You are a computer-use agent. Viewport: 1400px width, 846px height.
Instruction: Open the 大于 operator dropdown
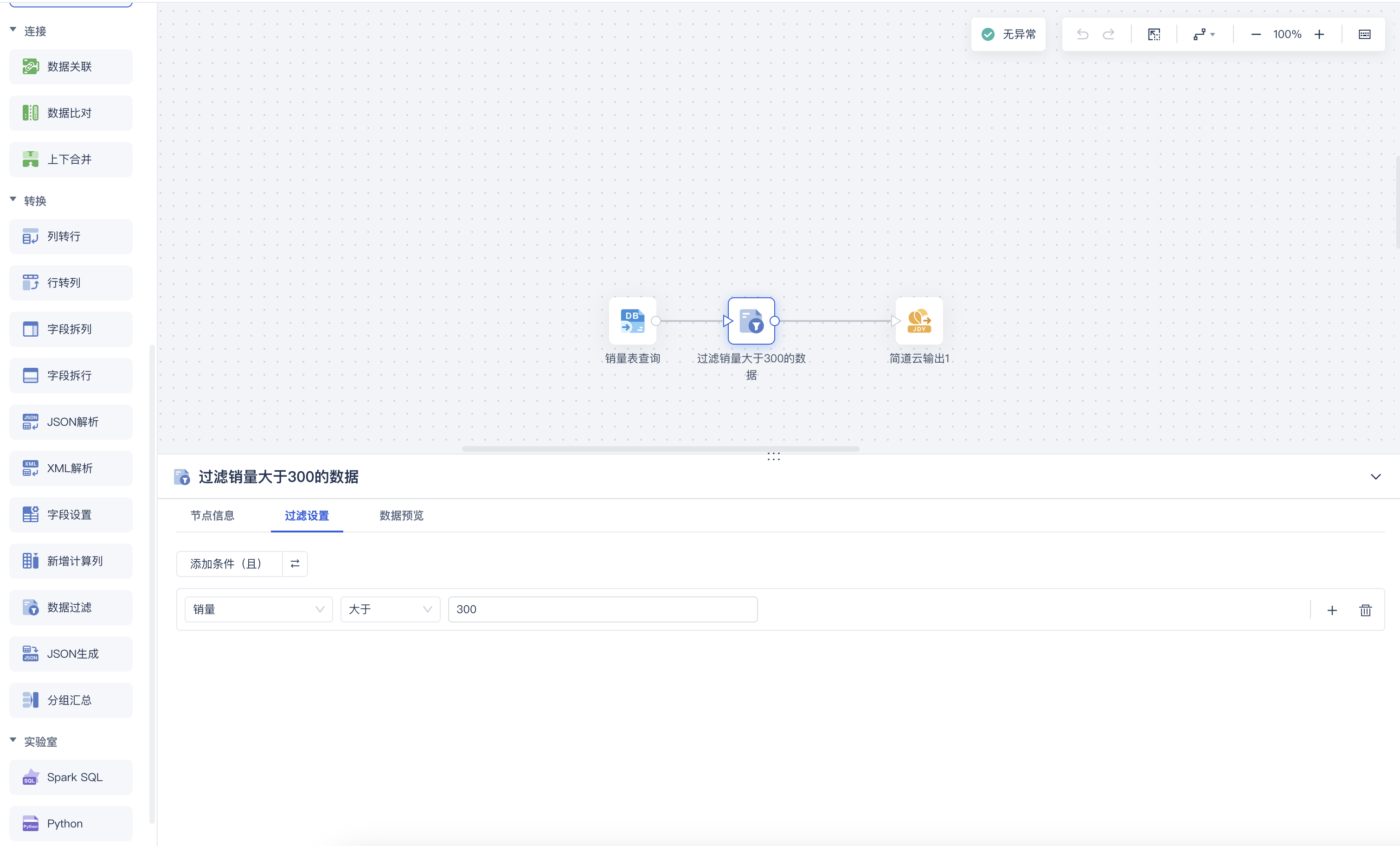pos(390,609)
